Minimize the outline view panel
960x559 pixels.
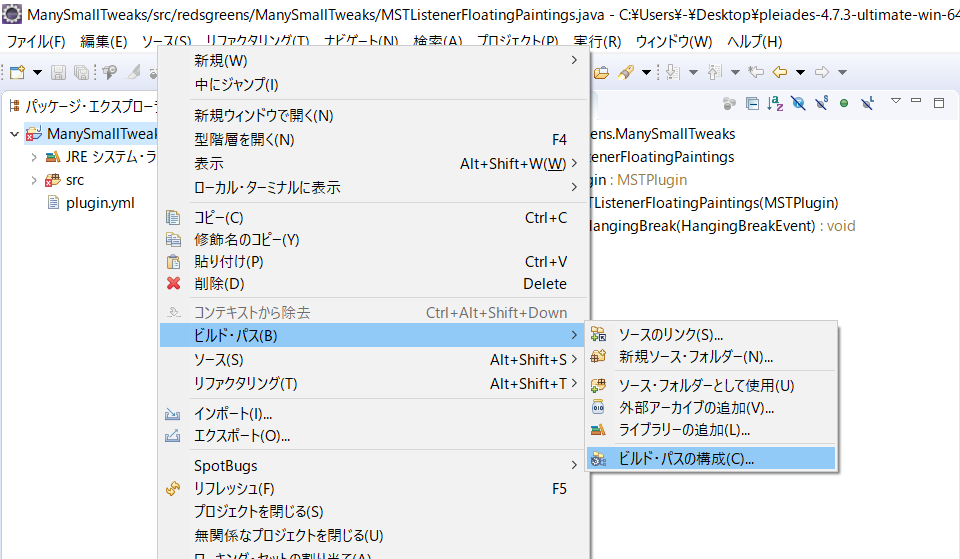[916, 100]
